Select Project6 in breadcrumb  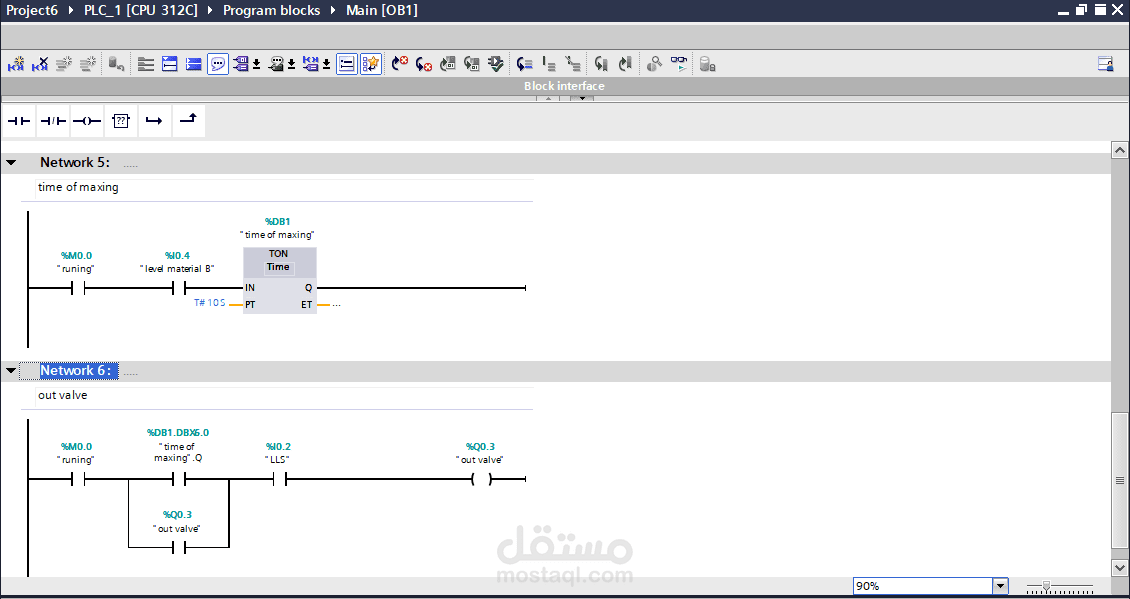pos(32,10)
